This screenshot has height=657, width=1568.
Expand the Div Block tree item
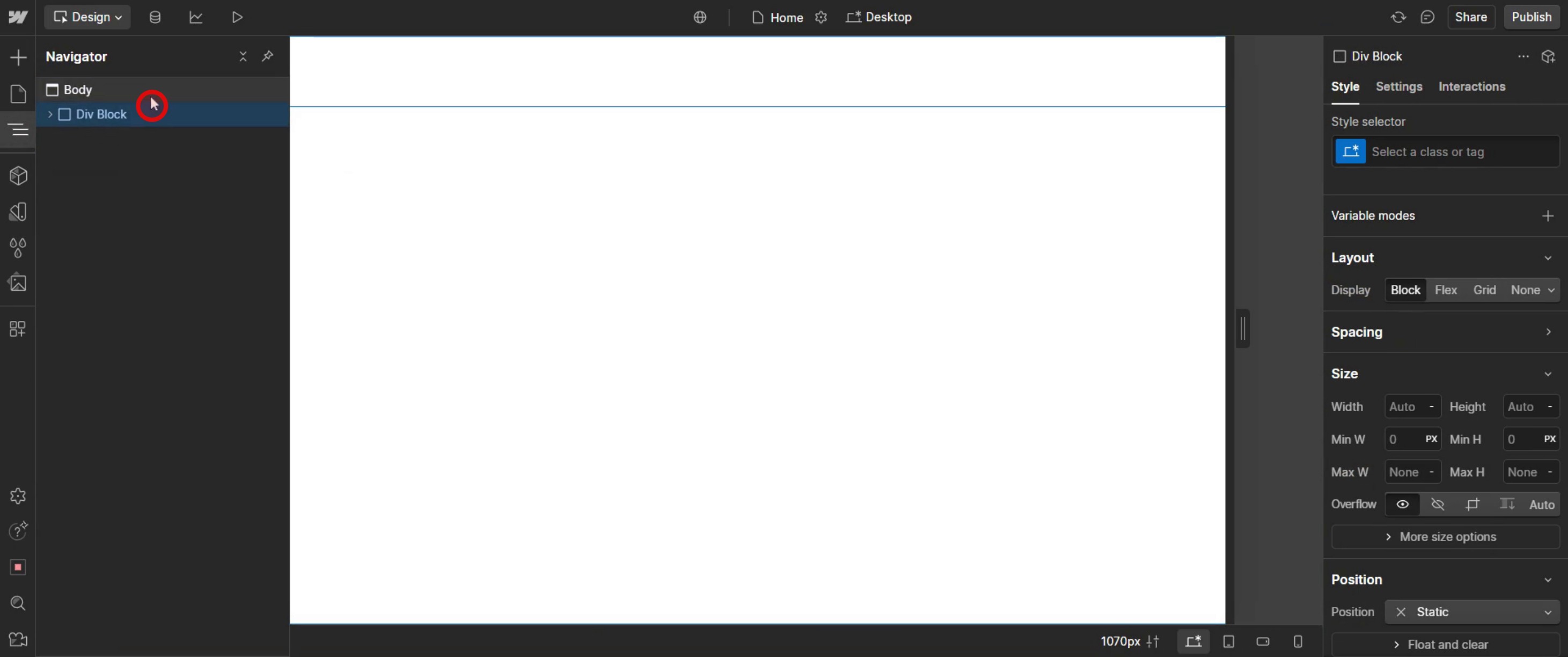click(50, 114)
